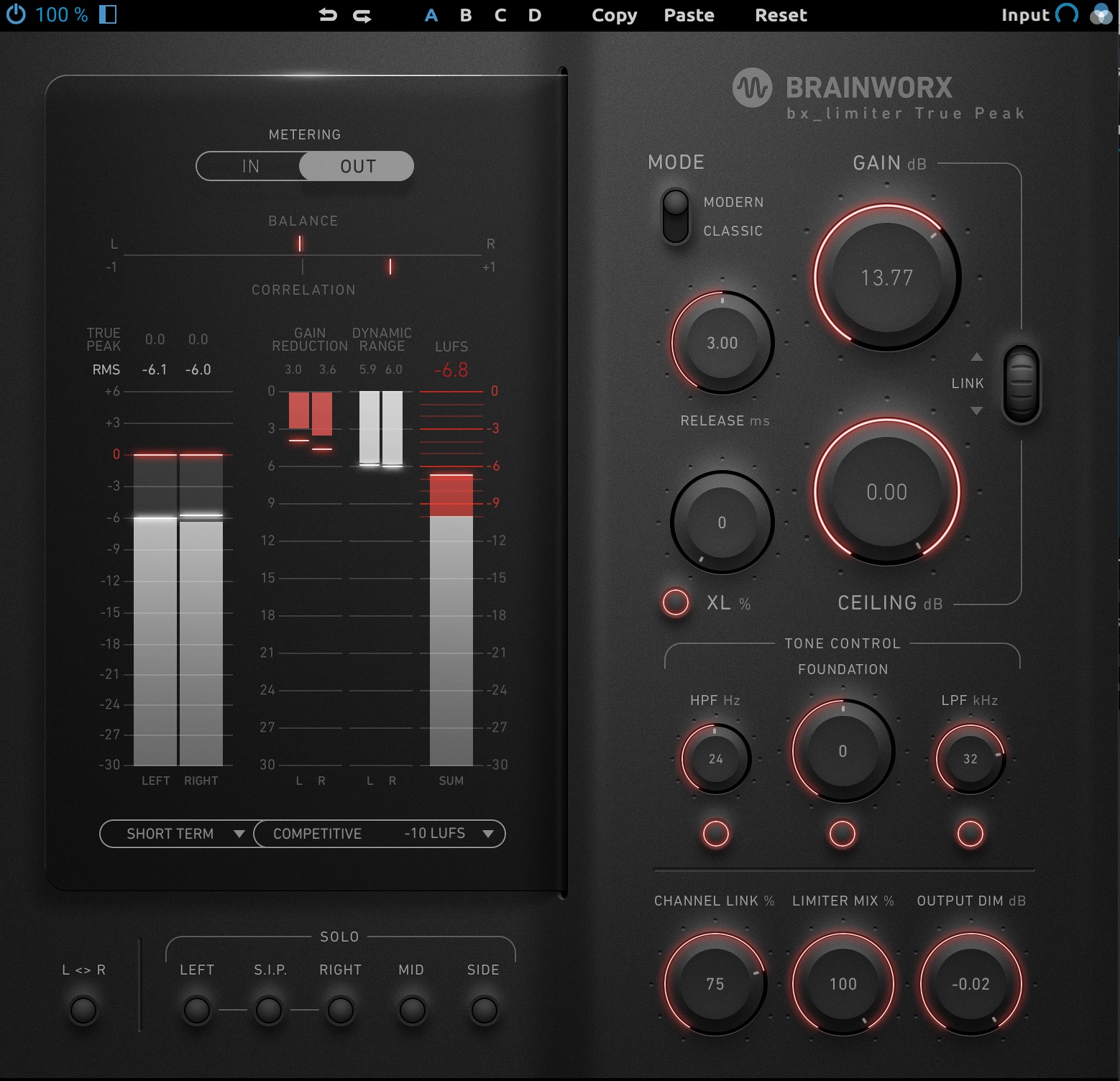1120x1081 pixels.
Task: Paste settings into current slot
Action: (x=689, y=15)
